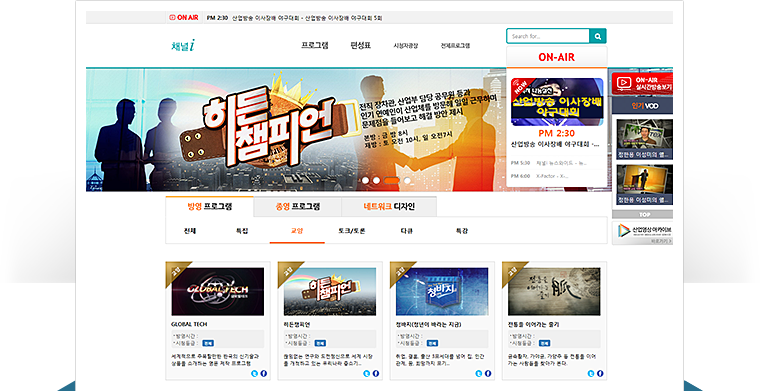Click the 산업영상아카이브 banner icon

point(623,231)
